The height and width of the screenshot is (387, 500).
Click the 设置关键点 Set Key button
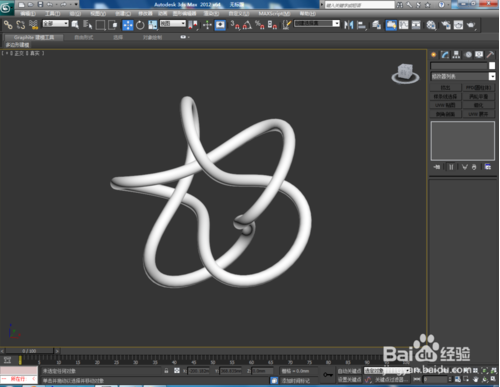coord(349,380)
